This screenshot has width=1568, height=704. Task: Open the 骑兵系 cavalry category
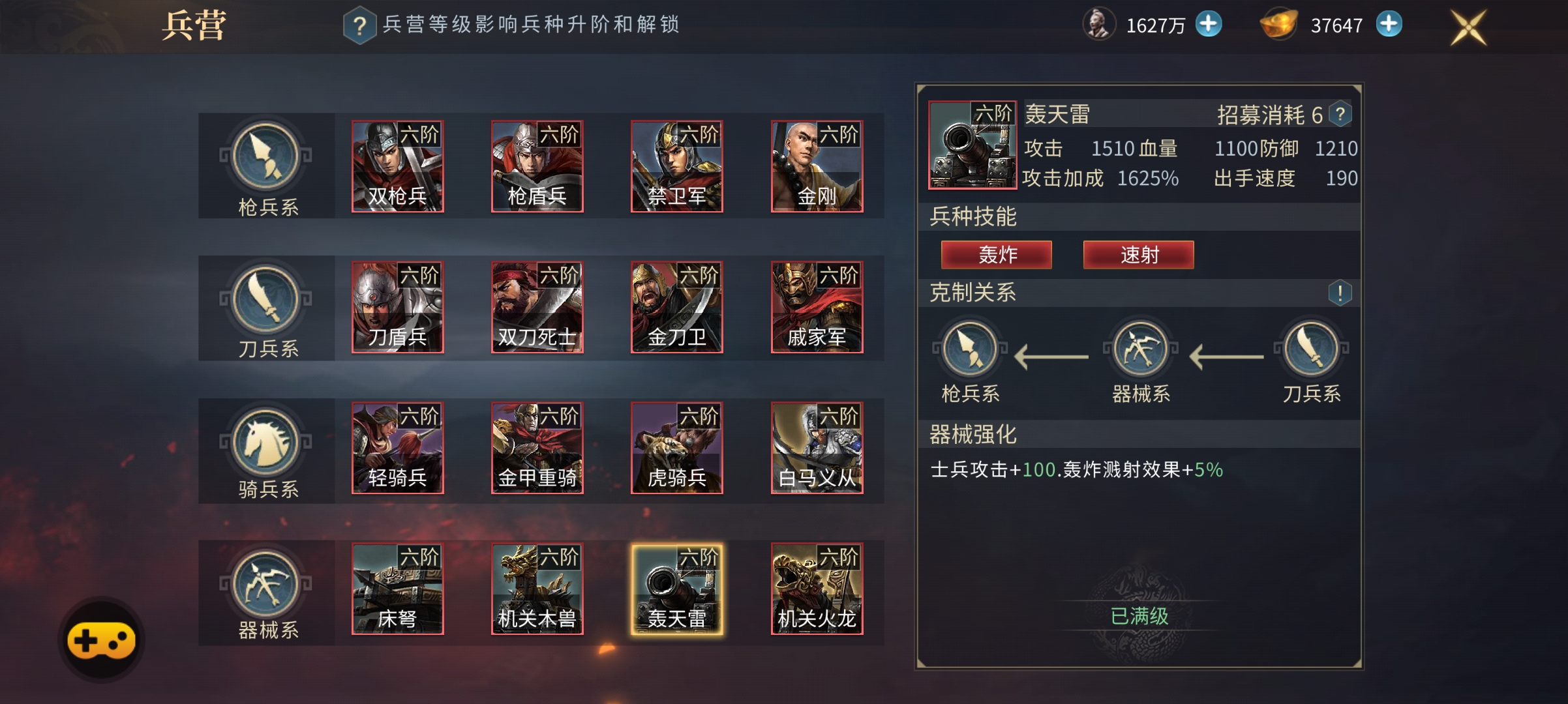(267, 452)
